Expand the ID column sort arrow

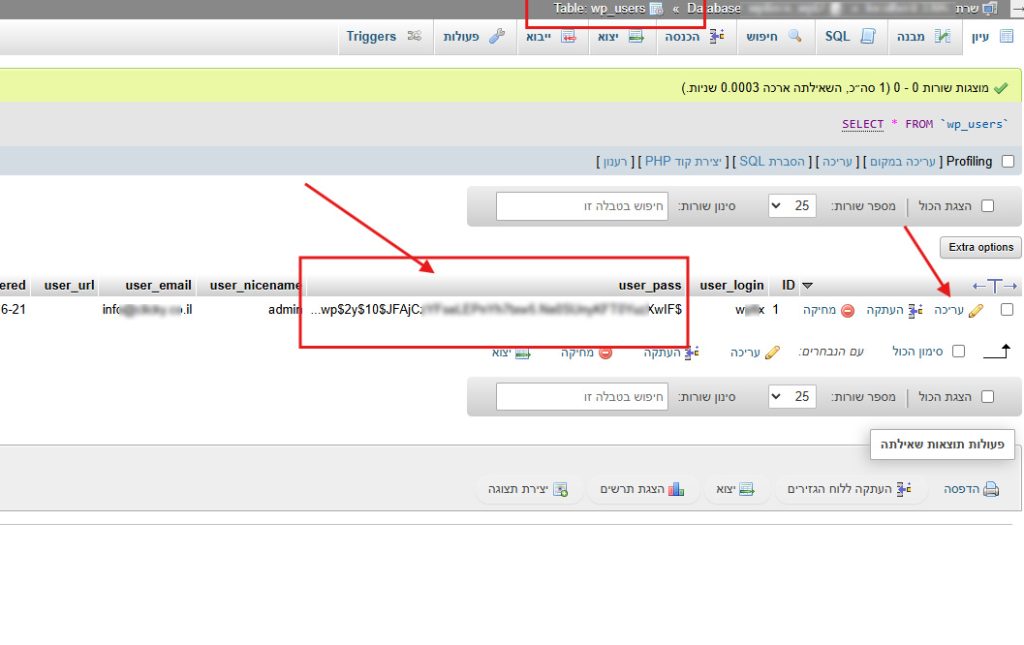click(808, 286)
